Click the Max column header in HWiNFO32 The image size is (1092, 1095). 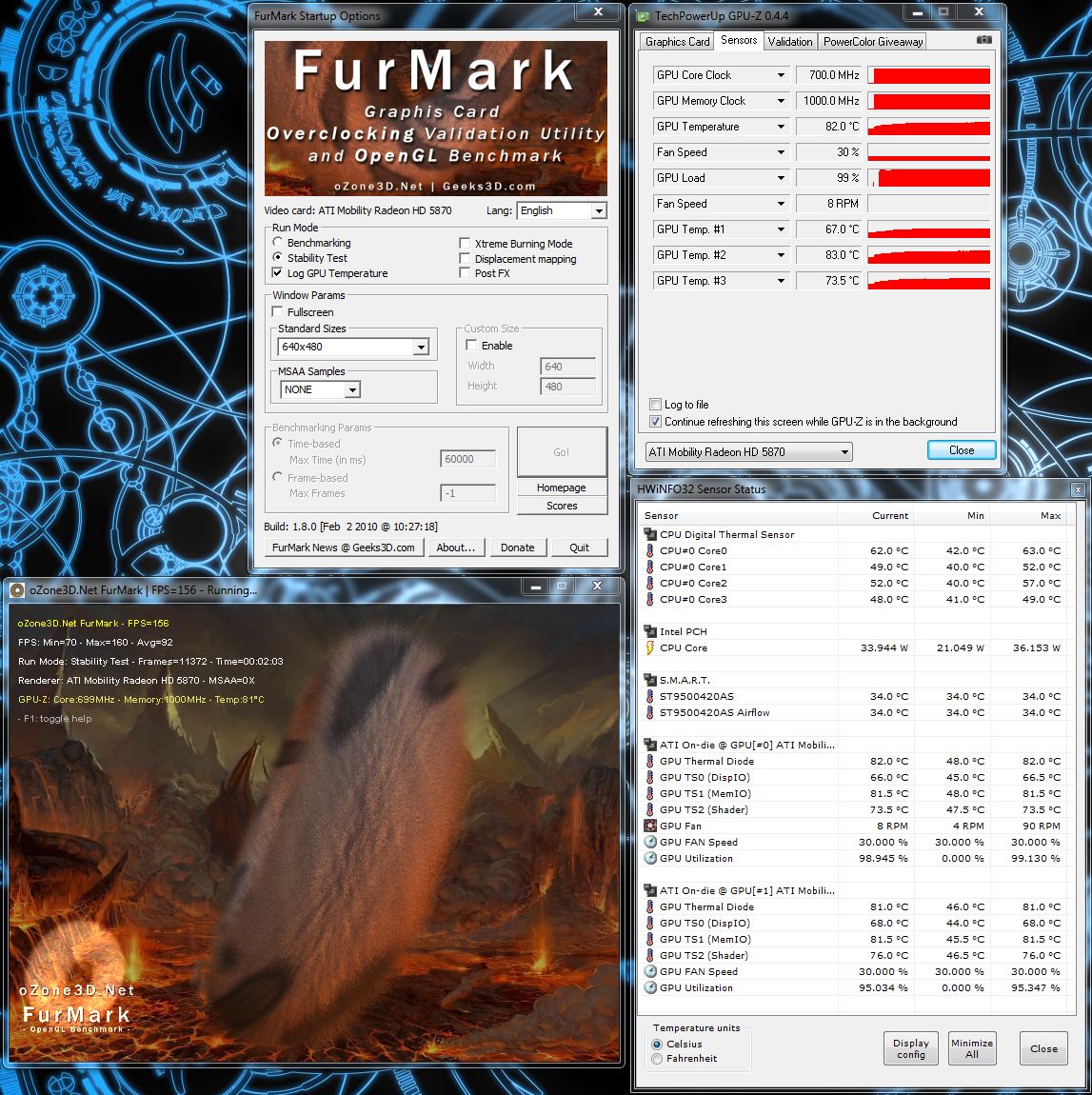[1028, 515]
